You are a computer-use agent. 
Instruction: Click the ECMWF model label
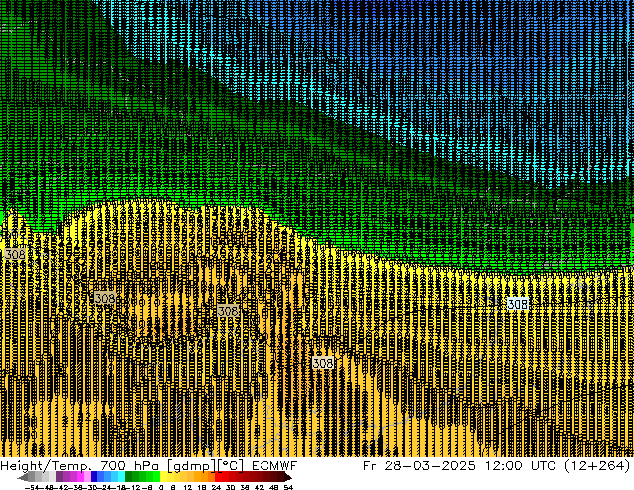pos(275,466)
